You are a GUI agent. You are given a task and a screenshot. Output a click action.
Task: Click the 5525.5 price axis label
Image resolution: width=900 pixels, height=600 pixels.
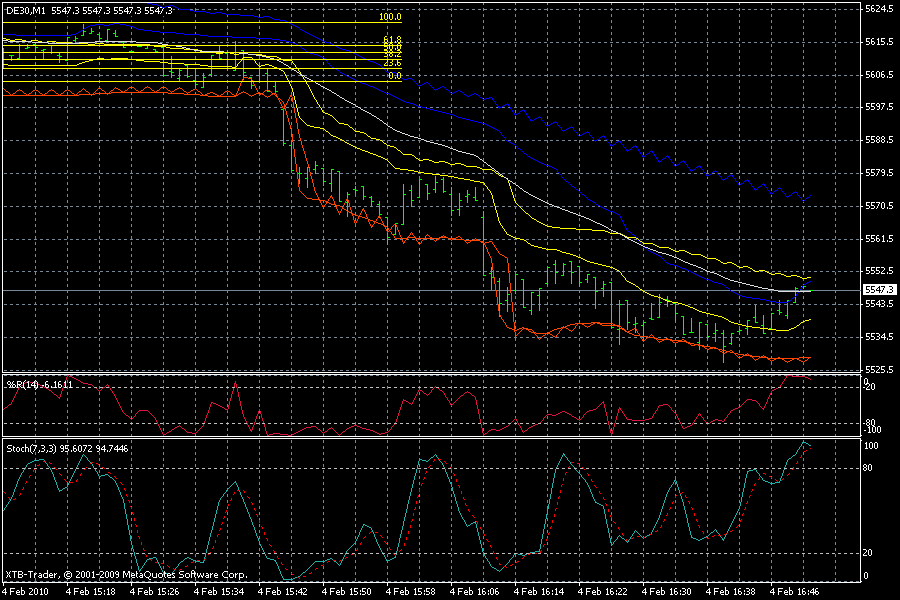coord(879,369)
